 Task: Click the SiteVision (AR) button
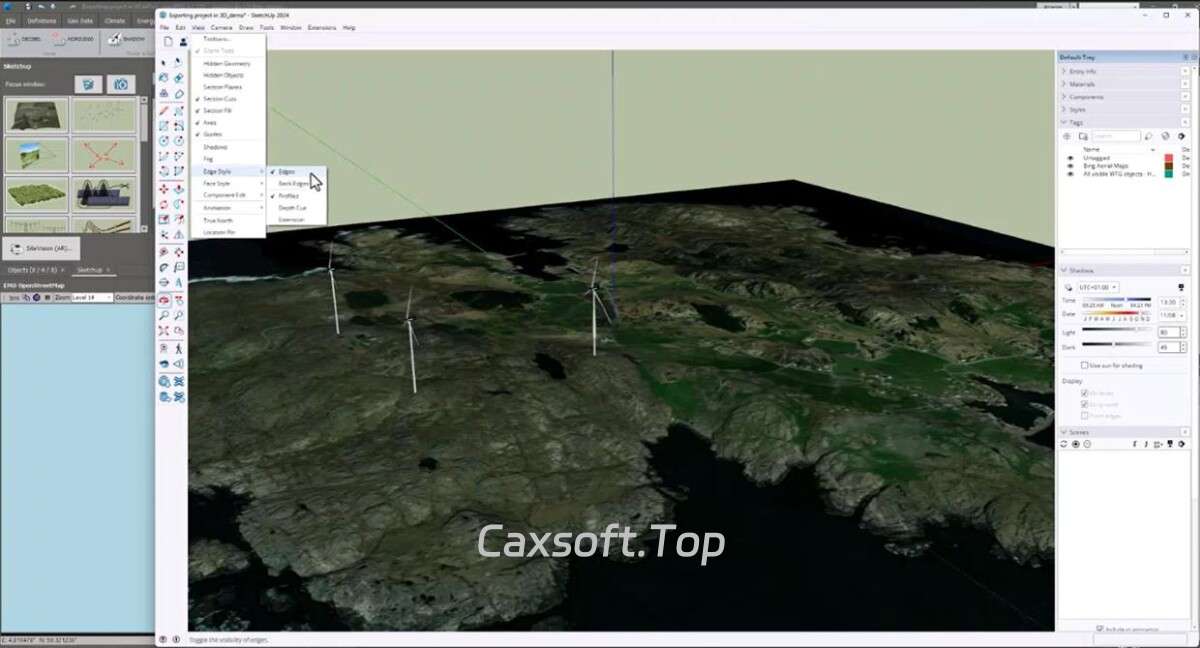tap(41, 248)
